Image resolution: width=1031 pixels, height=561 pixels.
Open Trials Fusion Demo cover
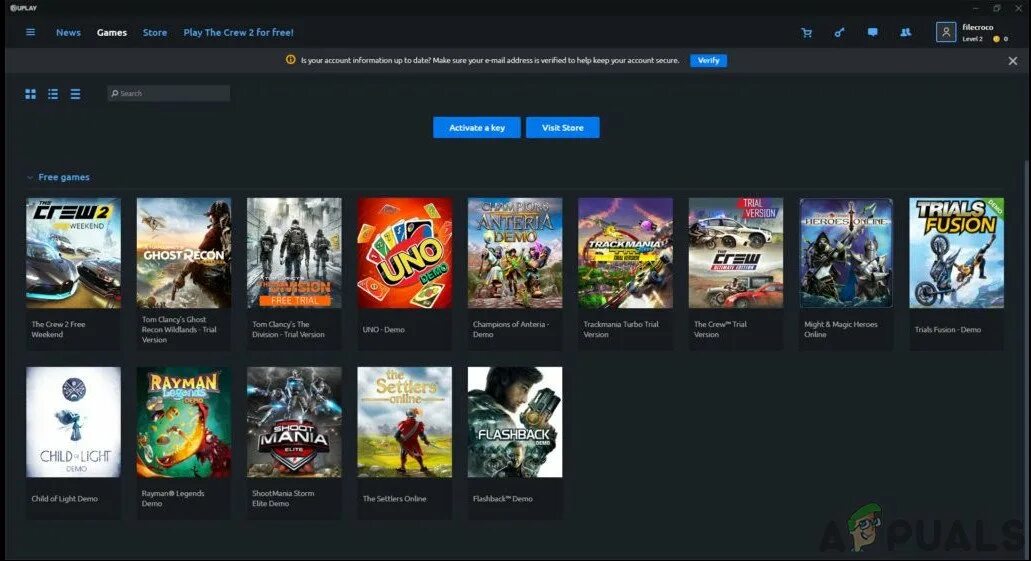click(x=957, y=253)
